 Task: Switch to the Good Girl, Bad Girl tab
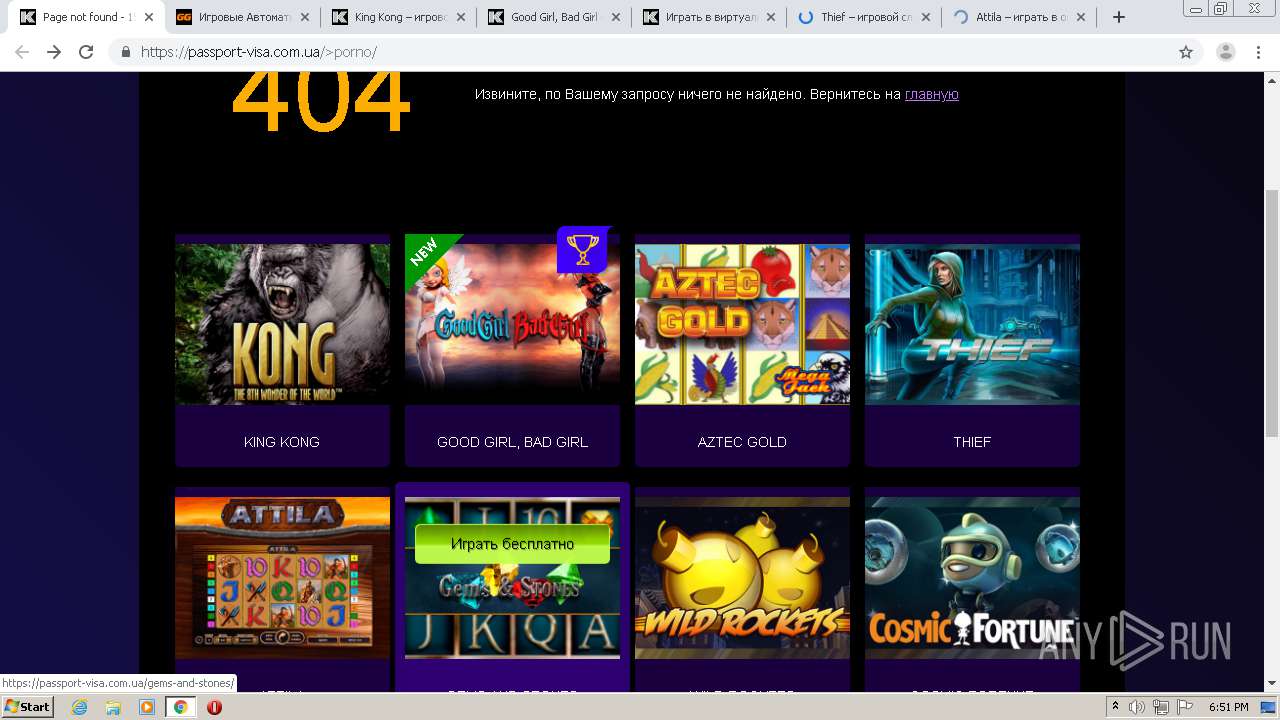point(554,17)
